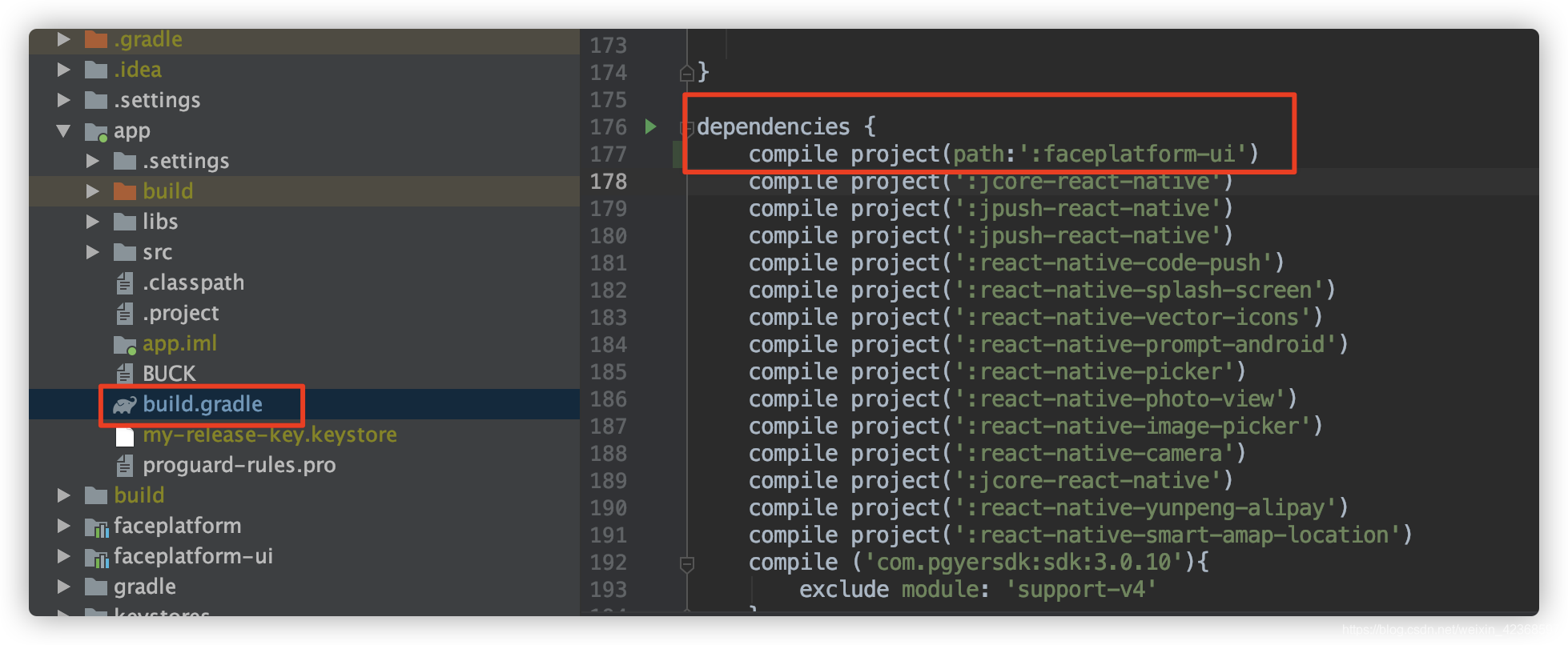
Task: Select the .gradle folder
Action: coord(148,39)
